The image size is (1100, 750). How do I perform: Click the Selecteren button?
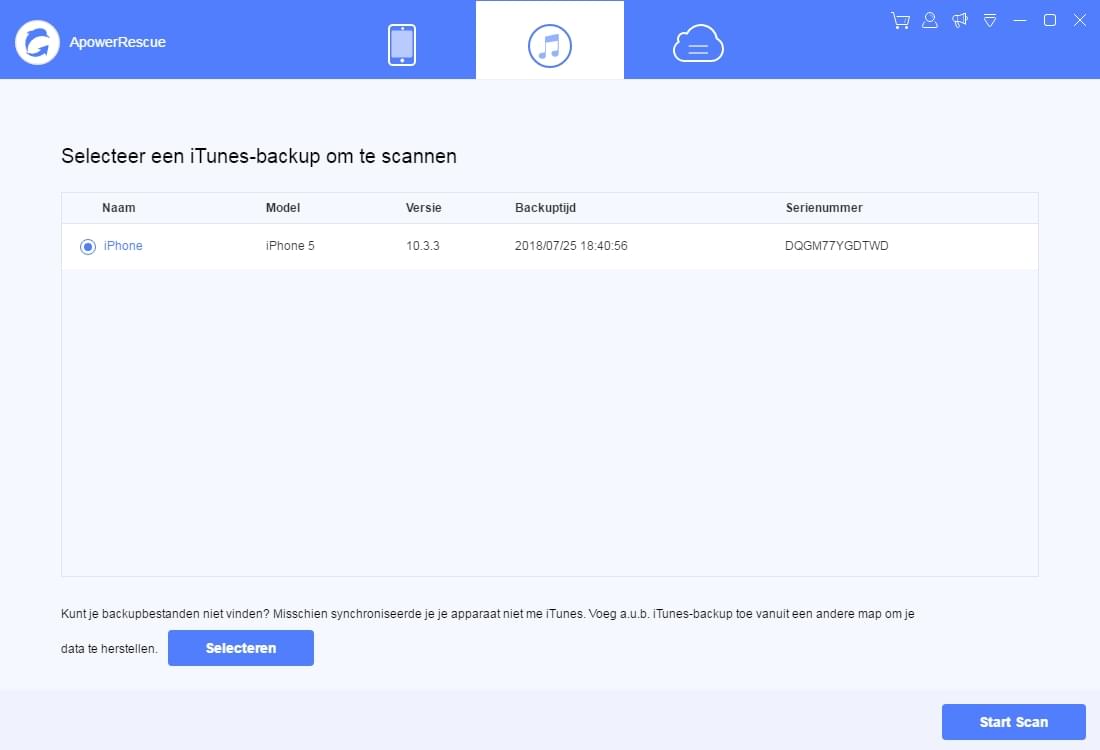240,648
